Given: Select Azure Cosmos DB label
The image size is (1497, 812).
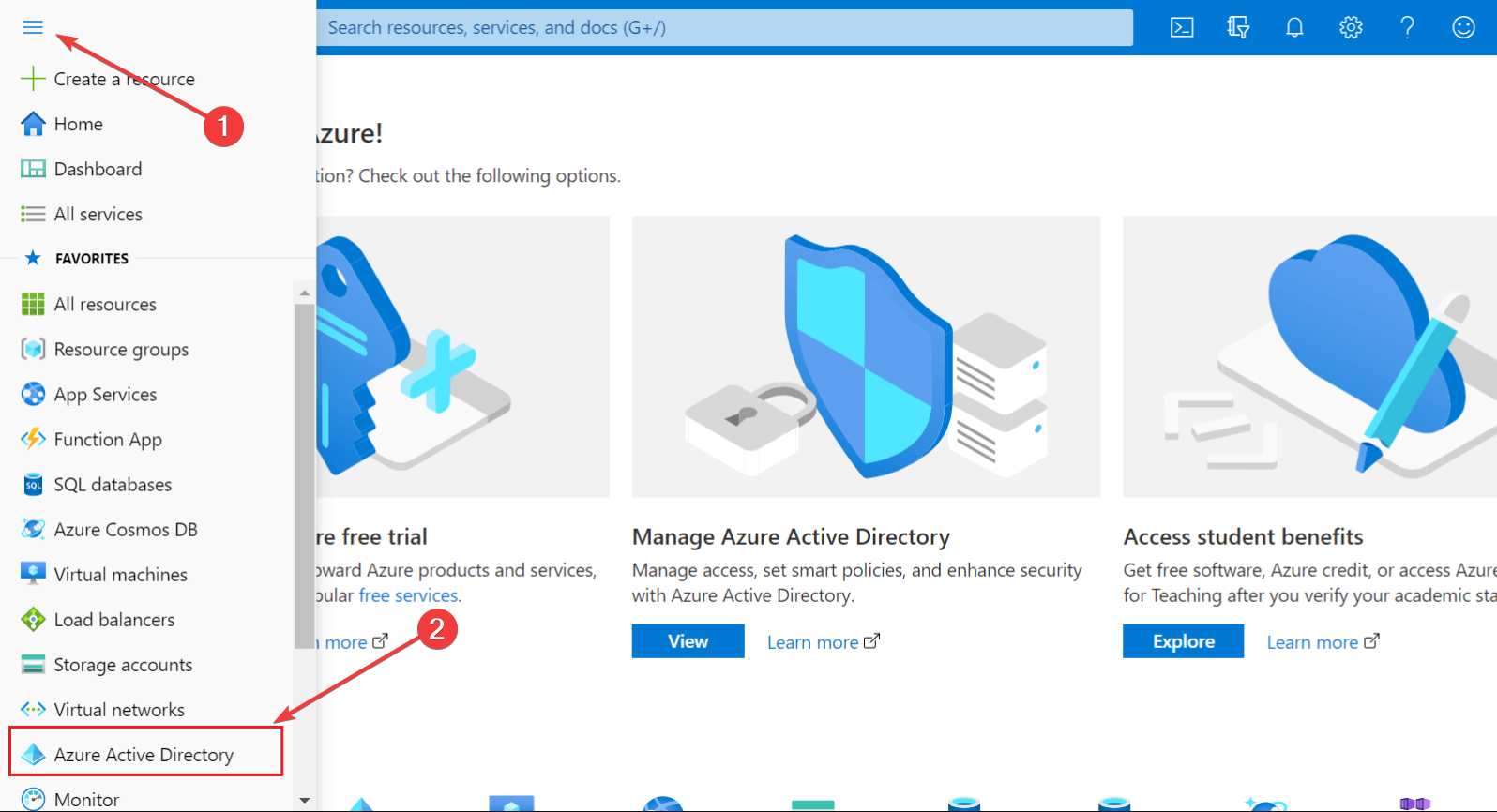Looking at the screenshot, I should pyautogui.click(x=126, y=530).
